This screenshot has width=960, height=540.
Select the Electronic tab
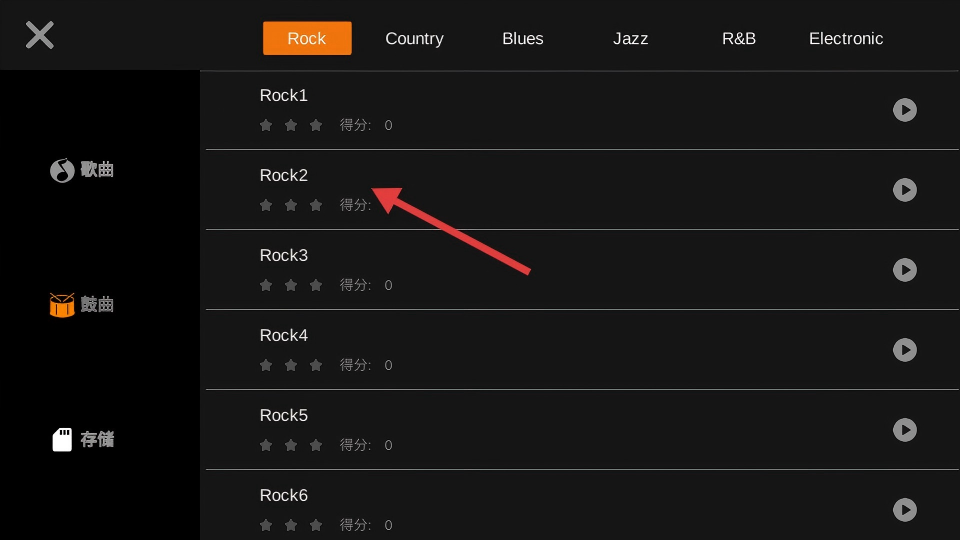tap(846, 39)
